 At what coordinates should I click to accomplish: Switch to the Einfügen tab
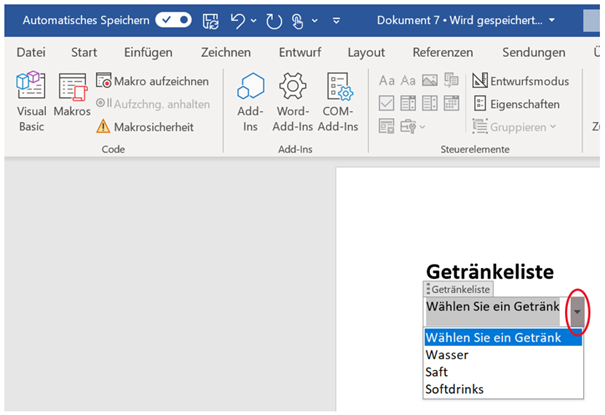(148, 52)
